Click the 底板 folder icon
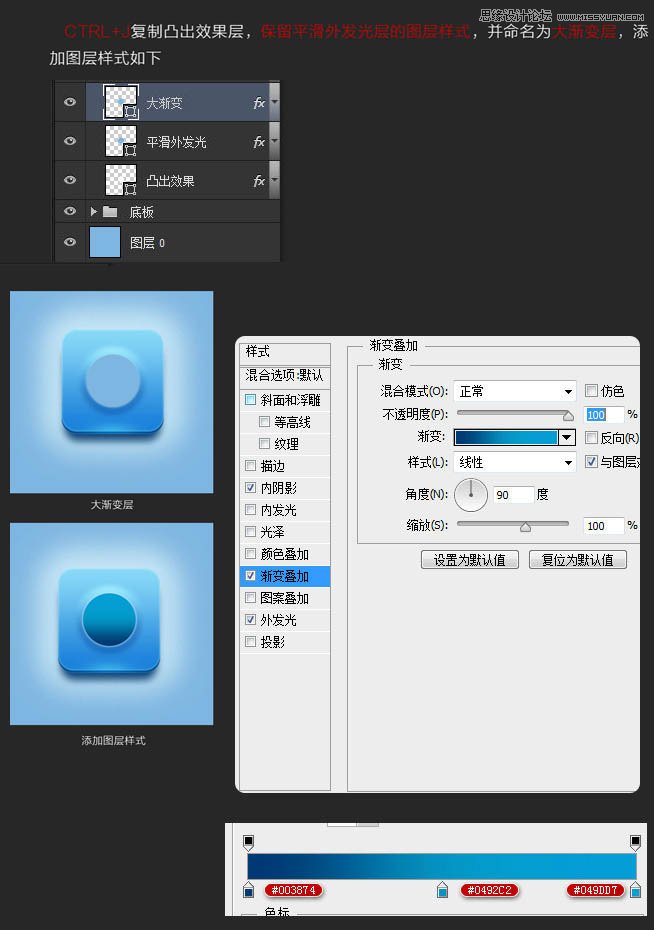This screenshot has width=654, height=930. point(110,212)
